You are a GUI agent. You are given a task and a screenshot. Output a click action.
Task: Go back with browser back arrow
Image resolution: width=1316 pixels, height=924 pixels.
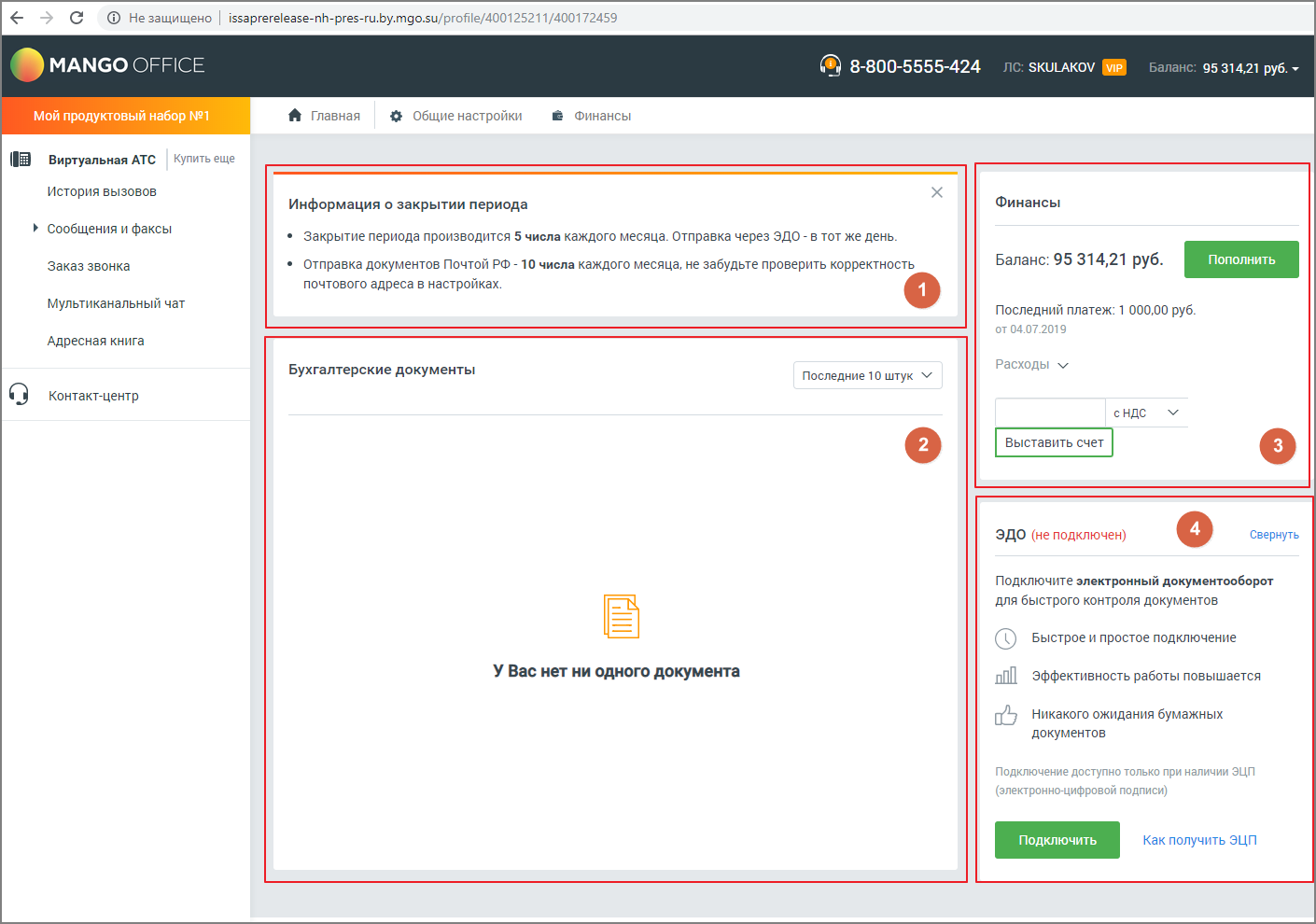point(17,18)
